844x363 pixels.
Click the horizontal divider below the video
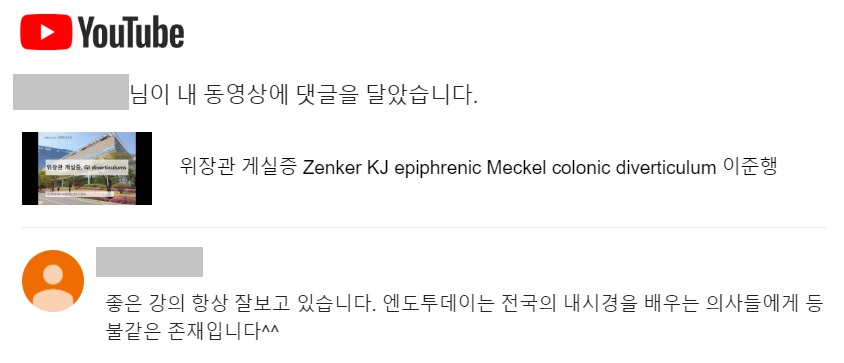424,227
